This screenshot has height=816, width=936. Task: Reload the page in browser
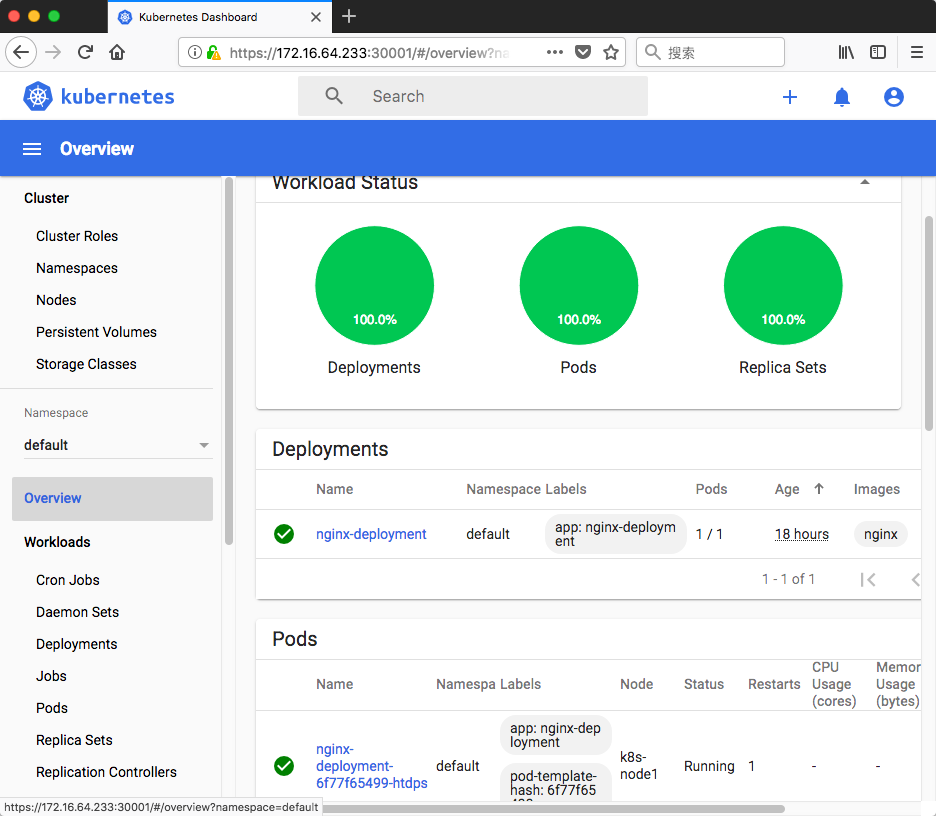(x=86, y=52)
